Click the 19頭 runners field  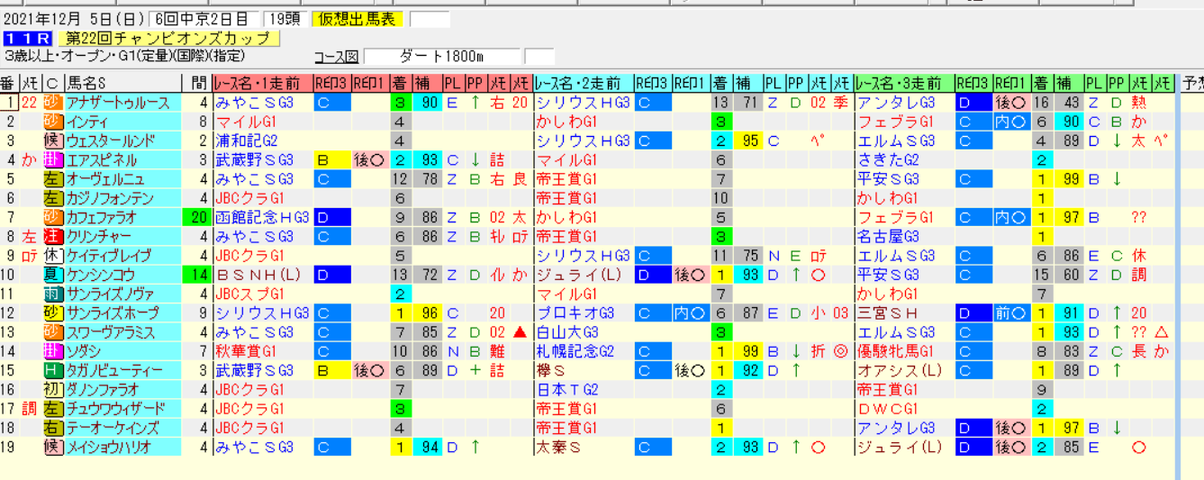pos(285,19)
